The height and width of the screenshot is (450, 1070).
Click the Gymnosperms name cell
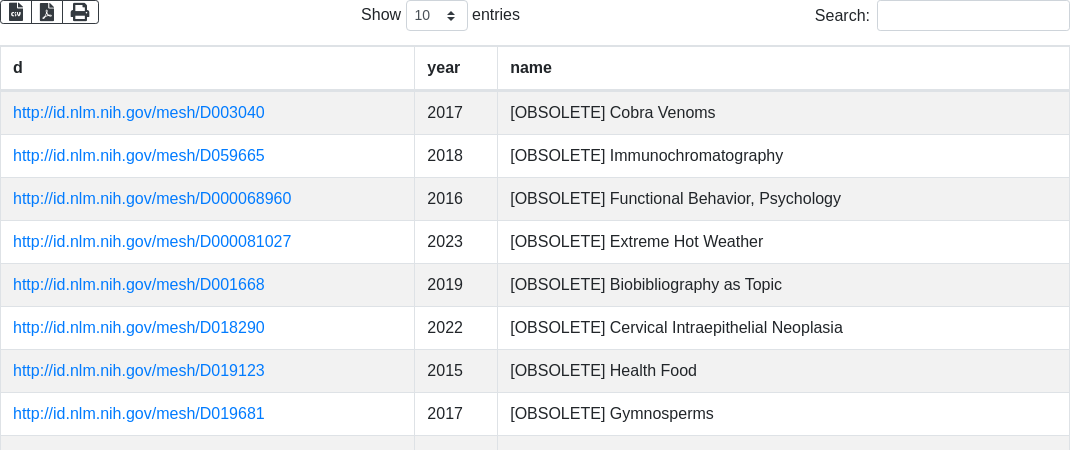point(611,414)
